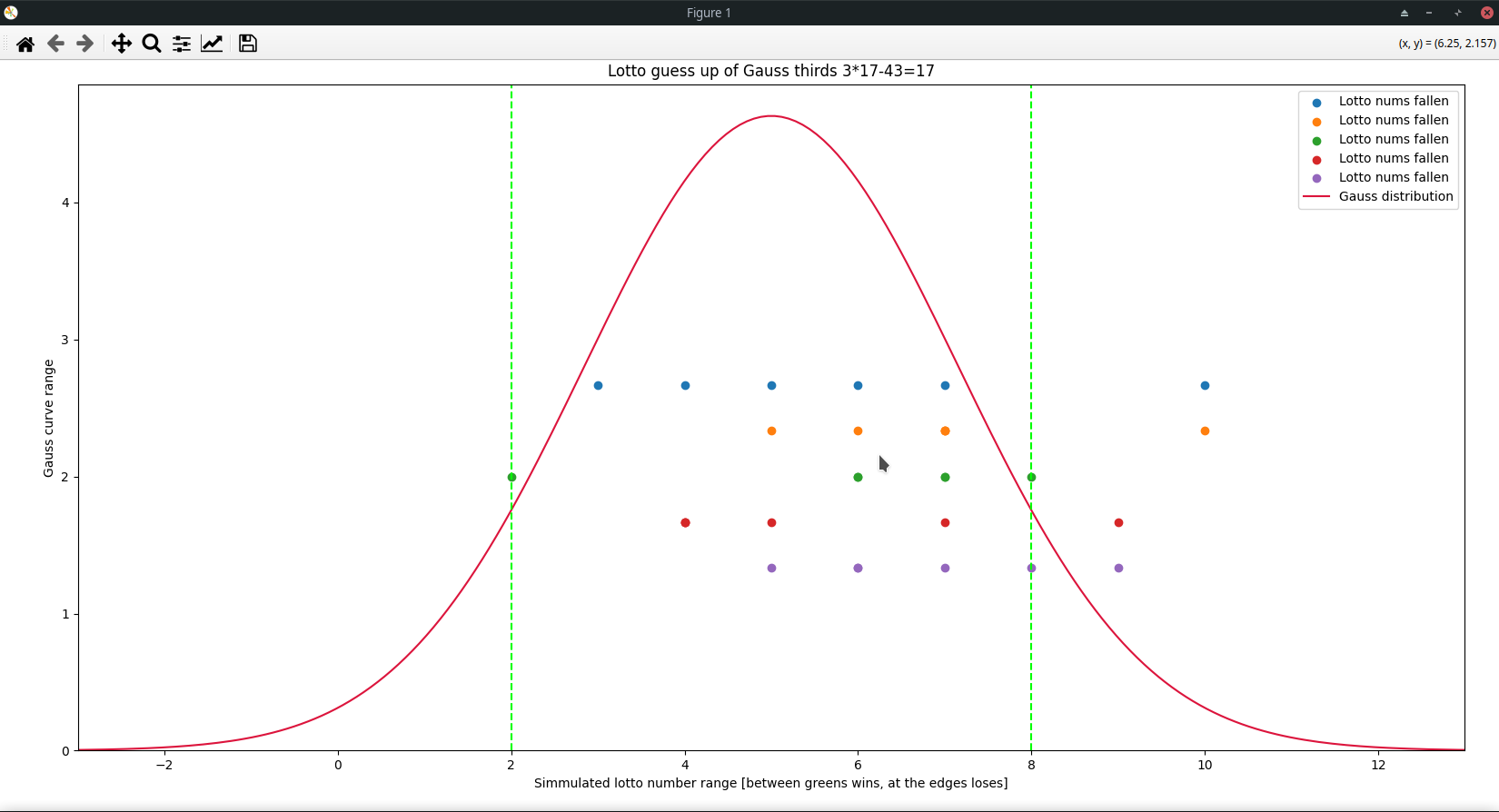The image size is (1499, 812).
Task: Click the y-axis tick label 3
Action: (x=65, y=340)
